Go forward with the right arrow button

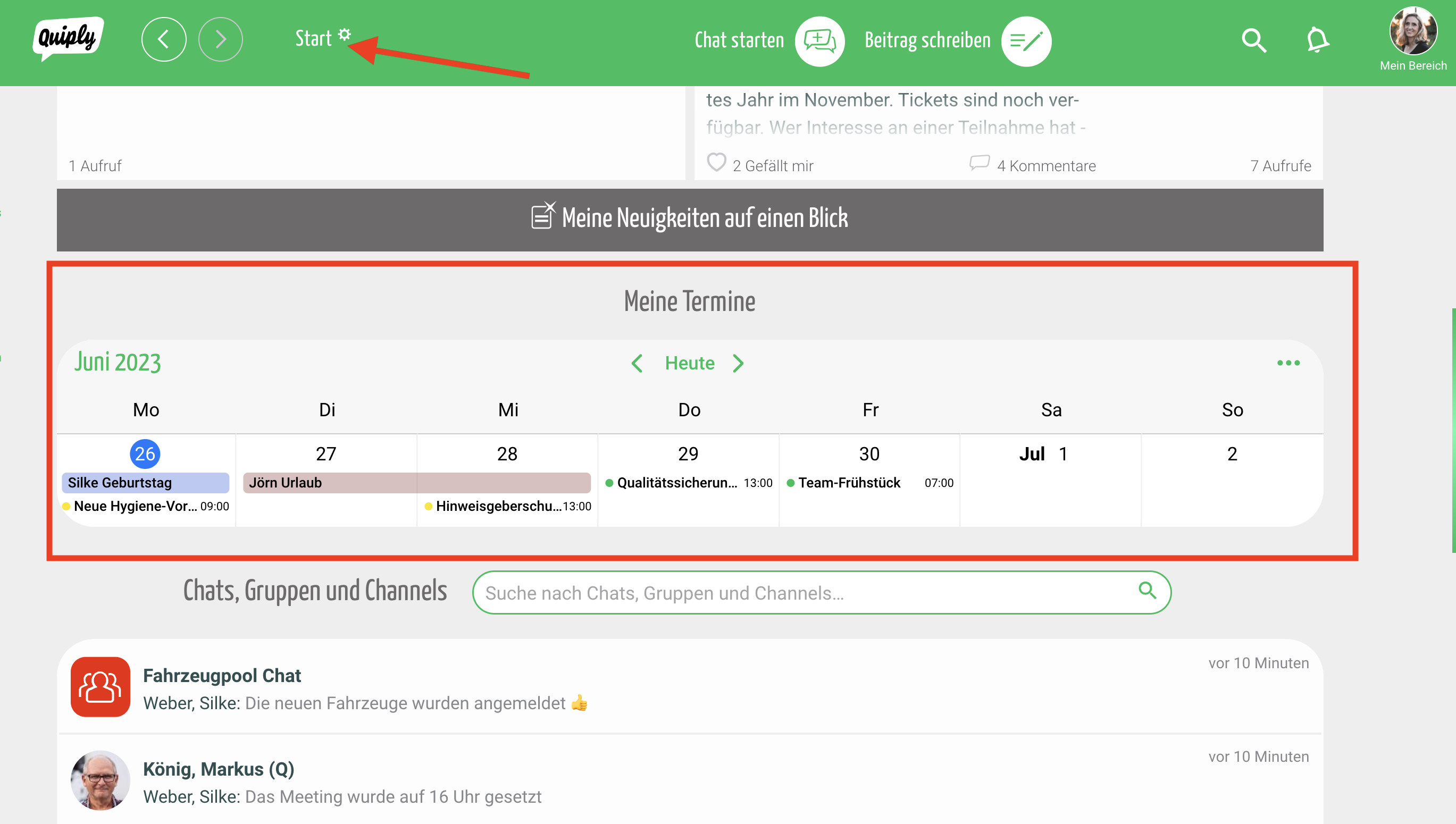220,40
